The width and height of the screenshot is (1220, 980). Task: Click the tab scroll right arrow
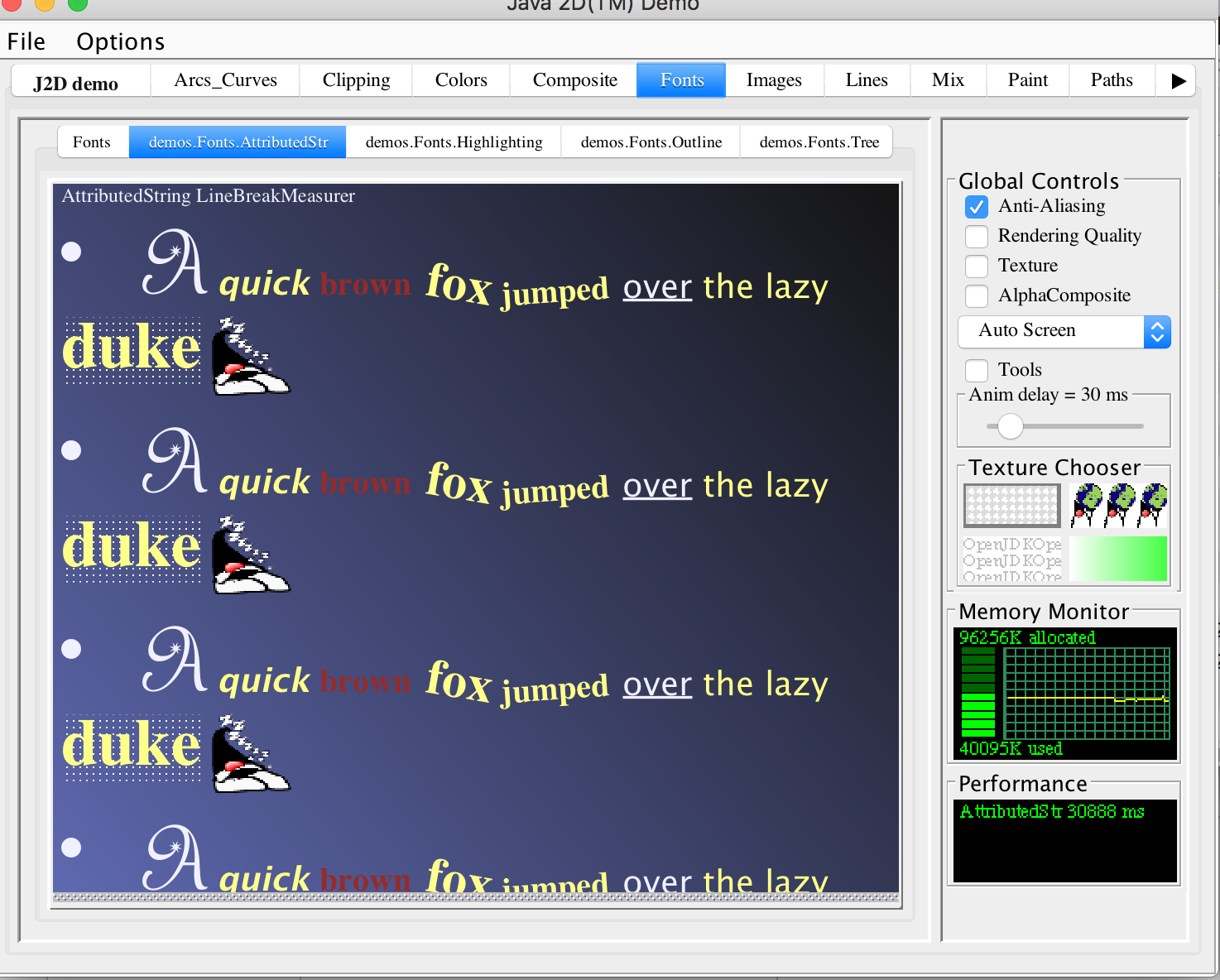(x=1178, y=81)
